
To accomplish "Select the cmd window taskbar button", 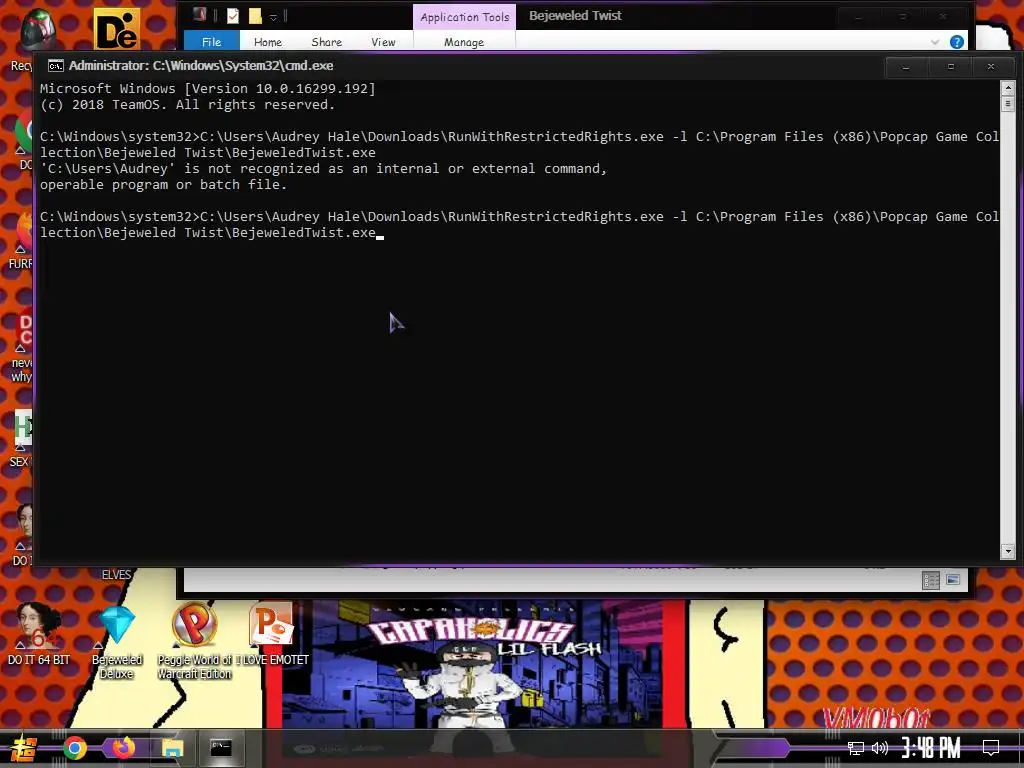I will (221, 748).
